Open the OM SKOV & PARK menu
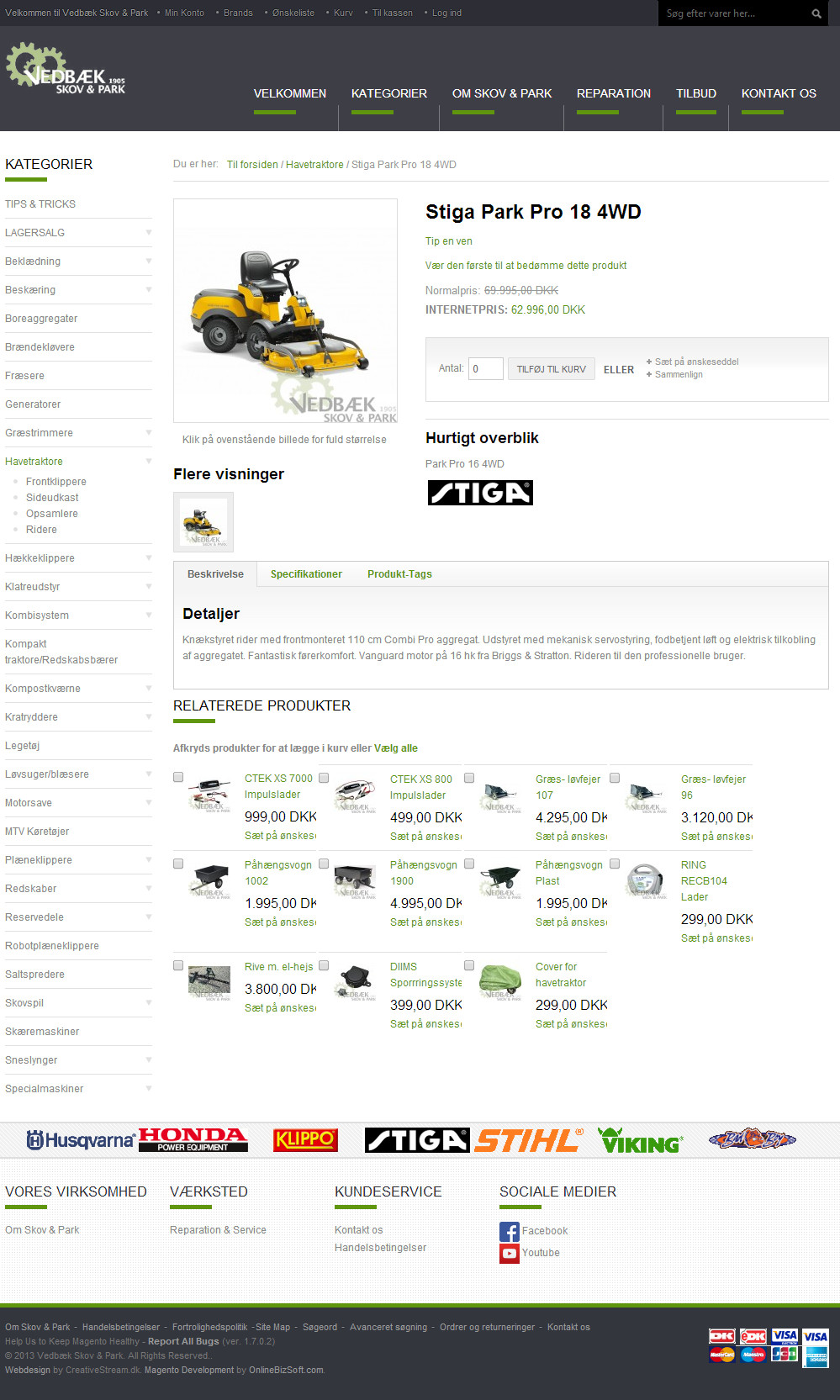 point(502,93)
